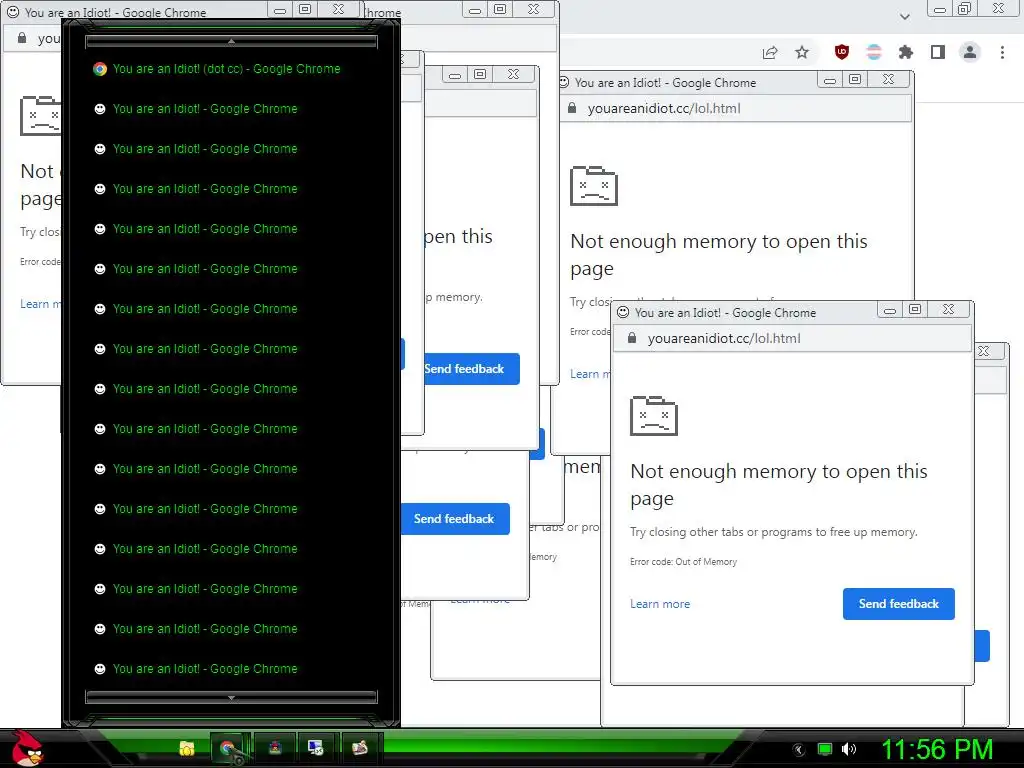Maximize the front 'You are an Idiot!' popup
The height and width of the screenshot is (768, 1024).
coord(915,310)
